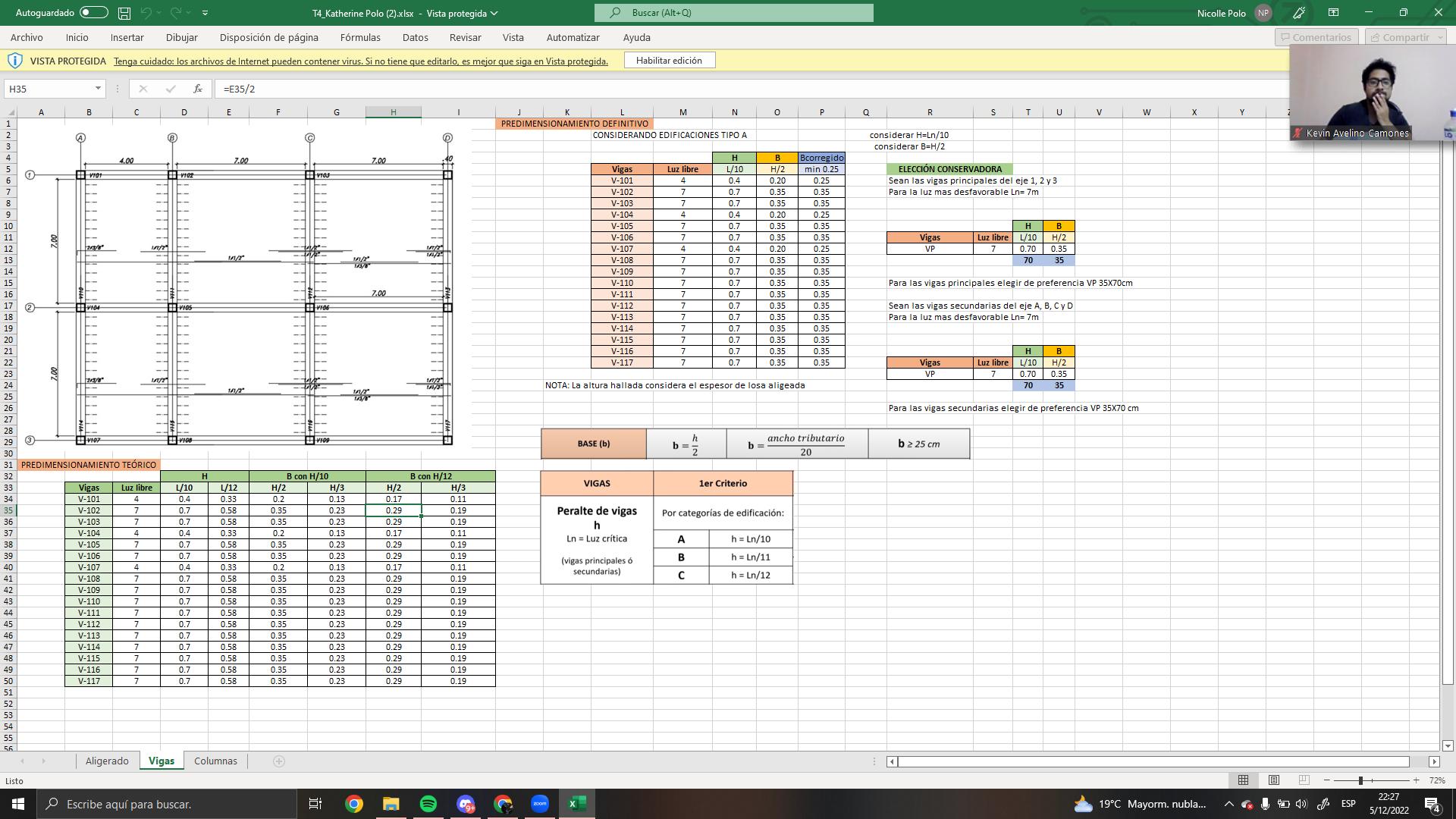Click the Save icon in the title bar
Screen dimensions: 1456x819
[x=124, y=13]
